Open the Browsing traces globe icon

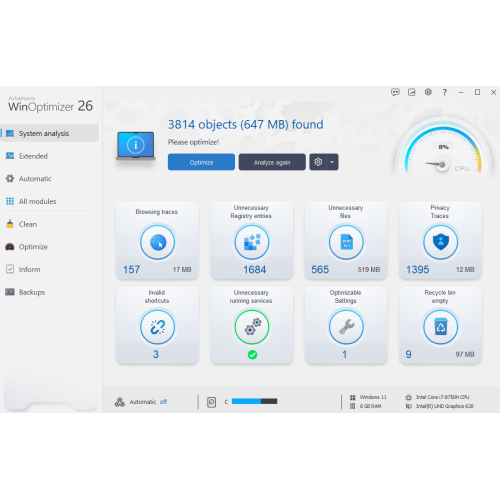pyautogui.click(x=157, y=242)
